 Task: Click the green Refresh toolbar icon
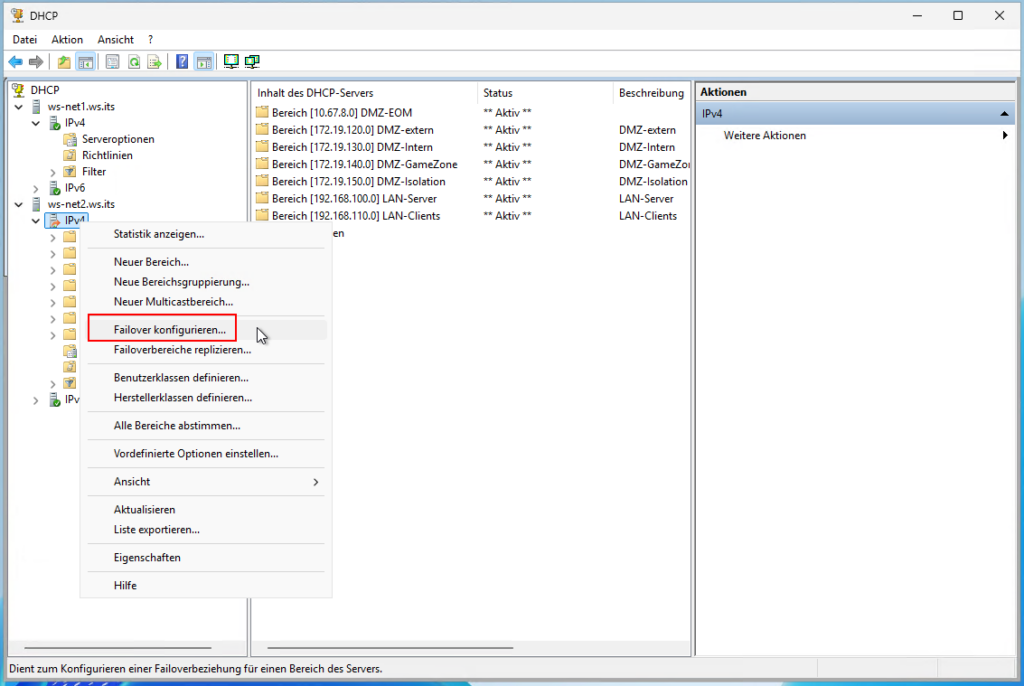coord(134,62)
